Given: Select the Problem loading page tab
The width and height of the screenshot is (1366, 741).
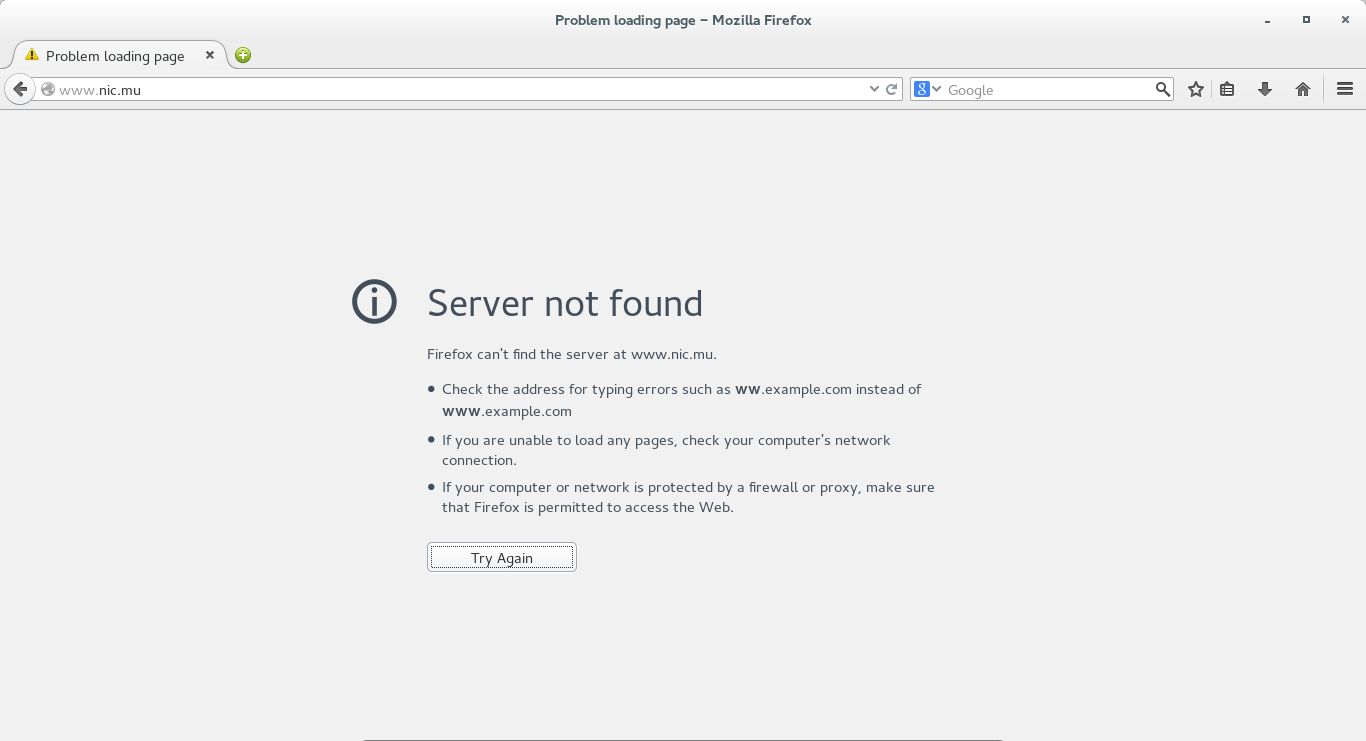Looking at the screenshot, I should 118,55.
